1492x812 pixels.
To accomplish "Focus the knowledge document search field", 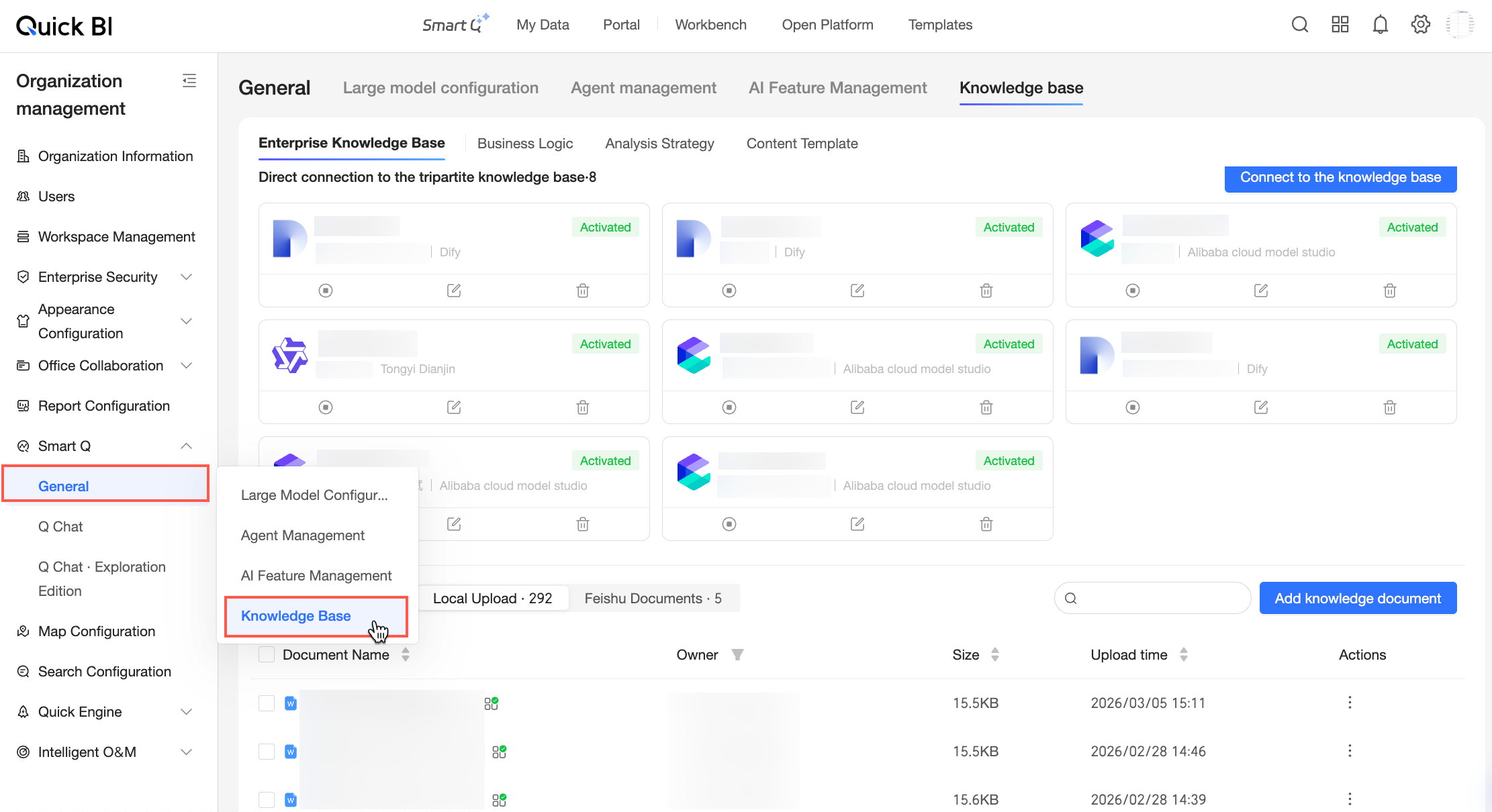I will pos(1152,598).
